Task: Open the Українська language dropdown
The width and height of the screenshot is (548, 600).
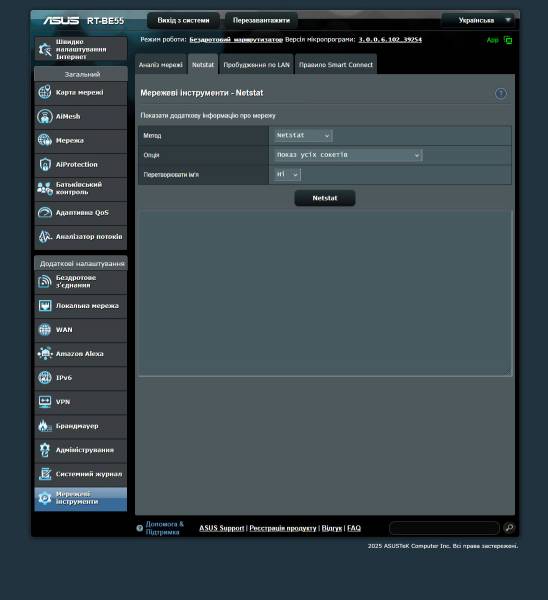Action: 480,20
